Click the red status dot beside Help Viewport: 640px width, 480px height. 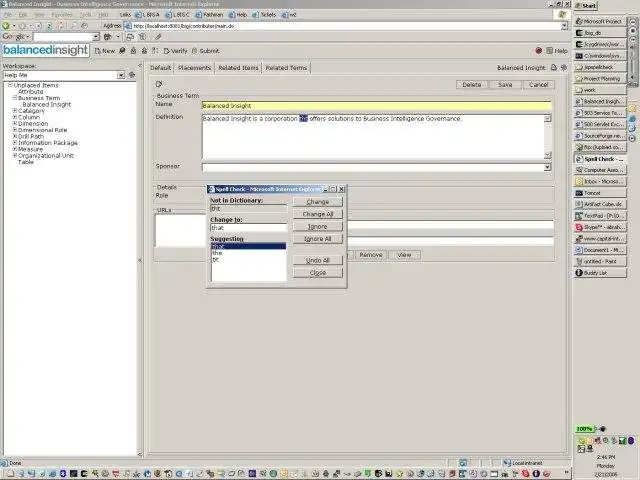click(x=538, y=51)
